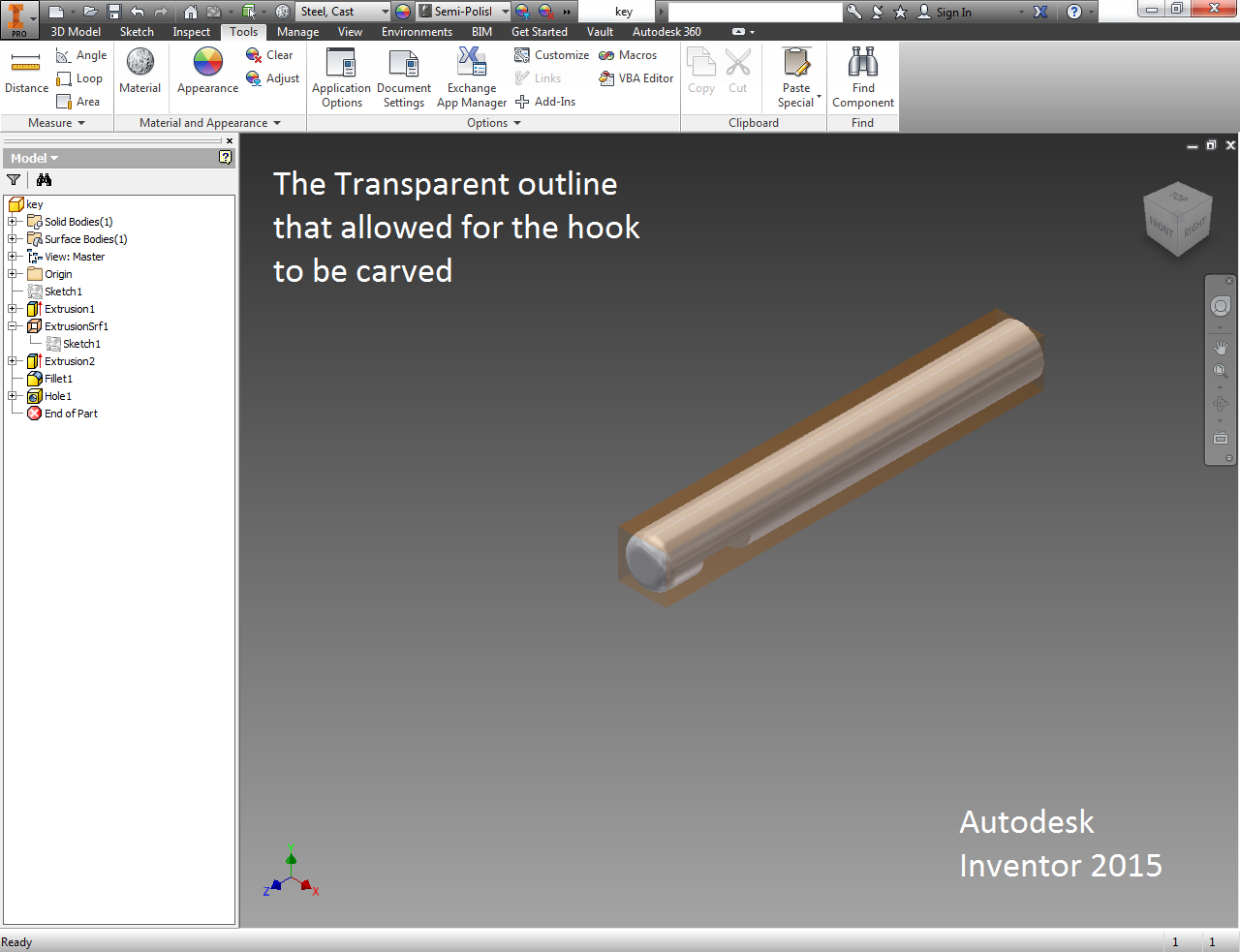Adjust the appearance with Adjust tool

[272, 78]
